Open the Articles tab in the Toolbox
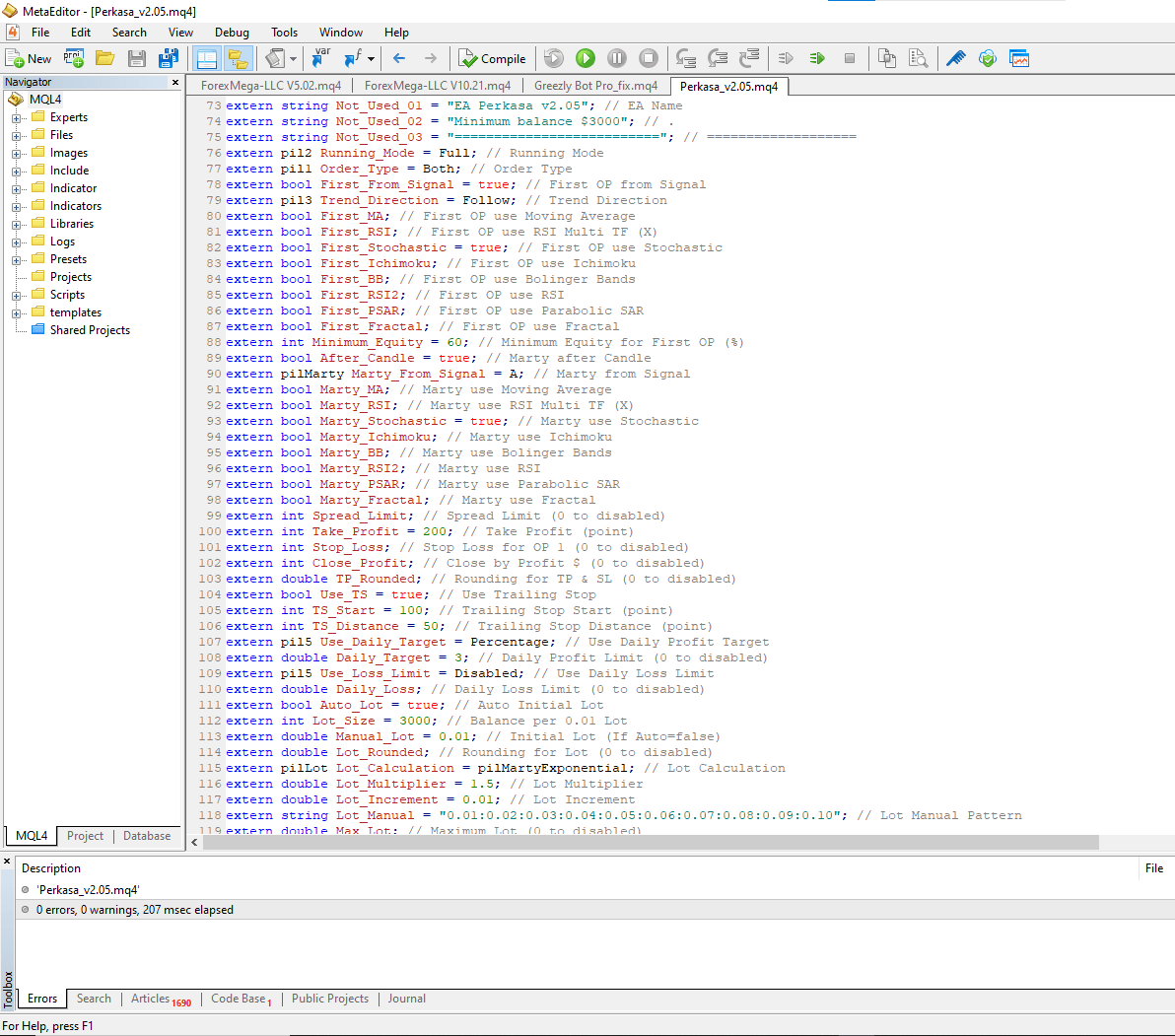 (161, 999)
